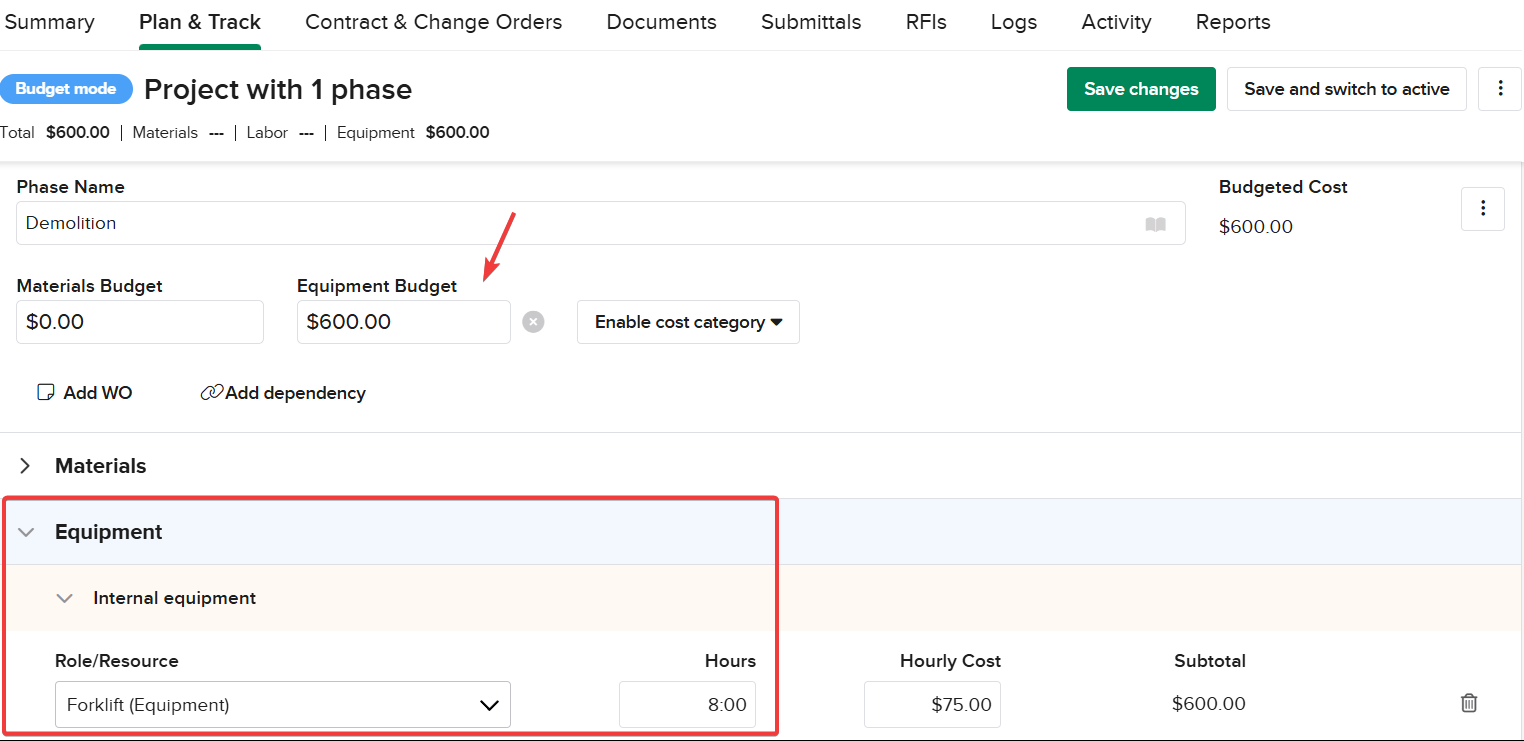Open the Enable cost category dropdown
This screenshot has height=741, width=1524.
688,322
